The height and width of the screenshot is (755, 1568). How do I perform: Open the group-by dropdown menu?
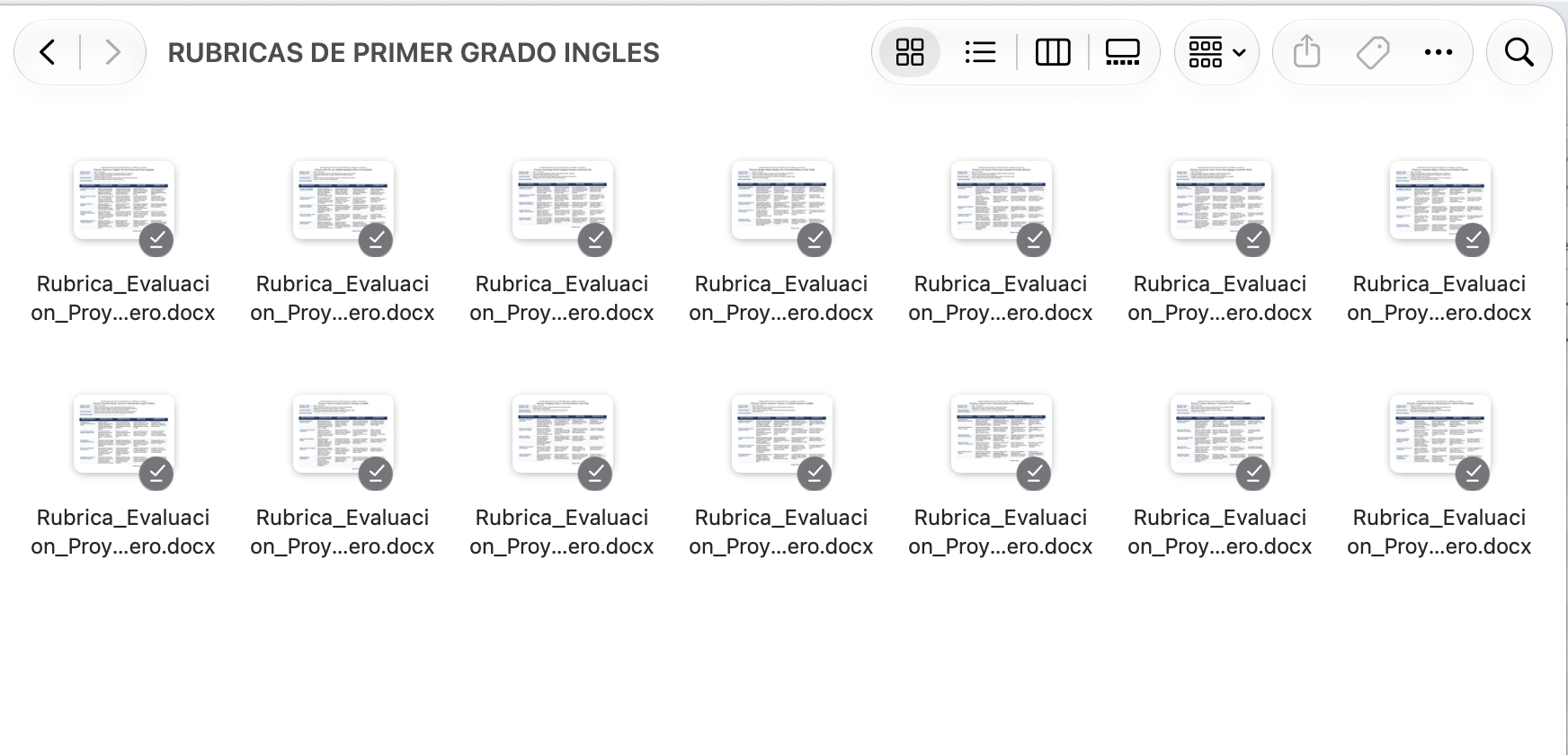point(1216,52)
